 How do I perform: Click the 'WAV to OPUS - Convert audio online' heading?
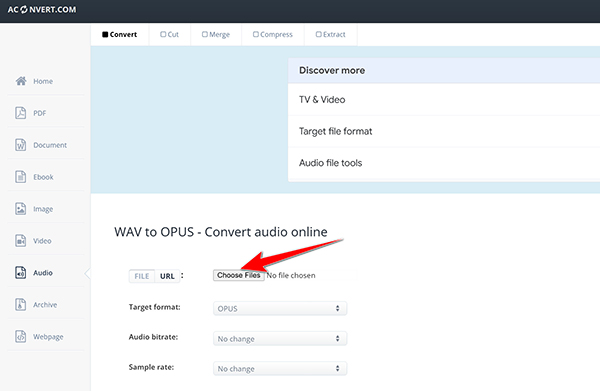pos(221,232)
